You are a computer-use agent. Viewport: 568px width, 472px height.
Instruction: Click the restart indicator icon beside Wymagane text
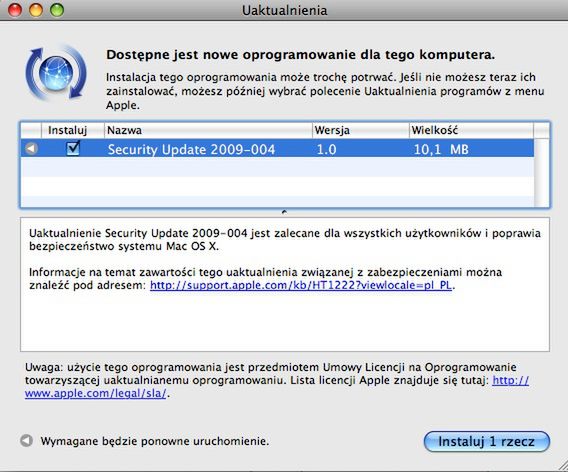pos(26,440)
